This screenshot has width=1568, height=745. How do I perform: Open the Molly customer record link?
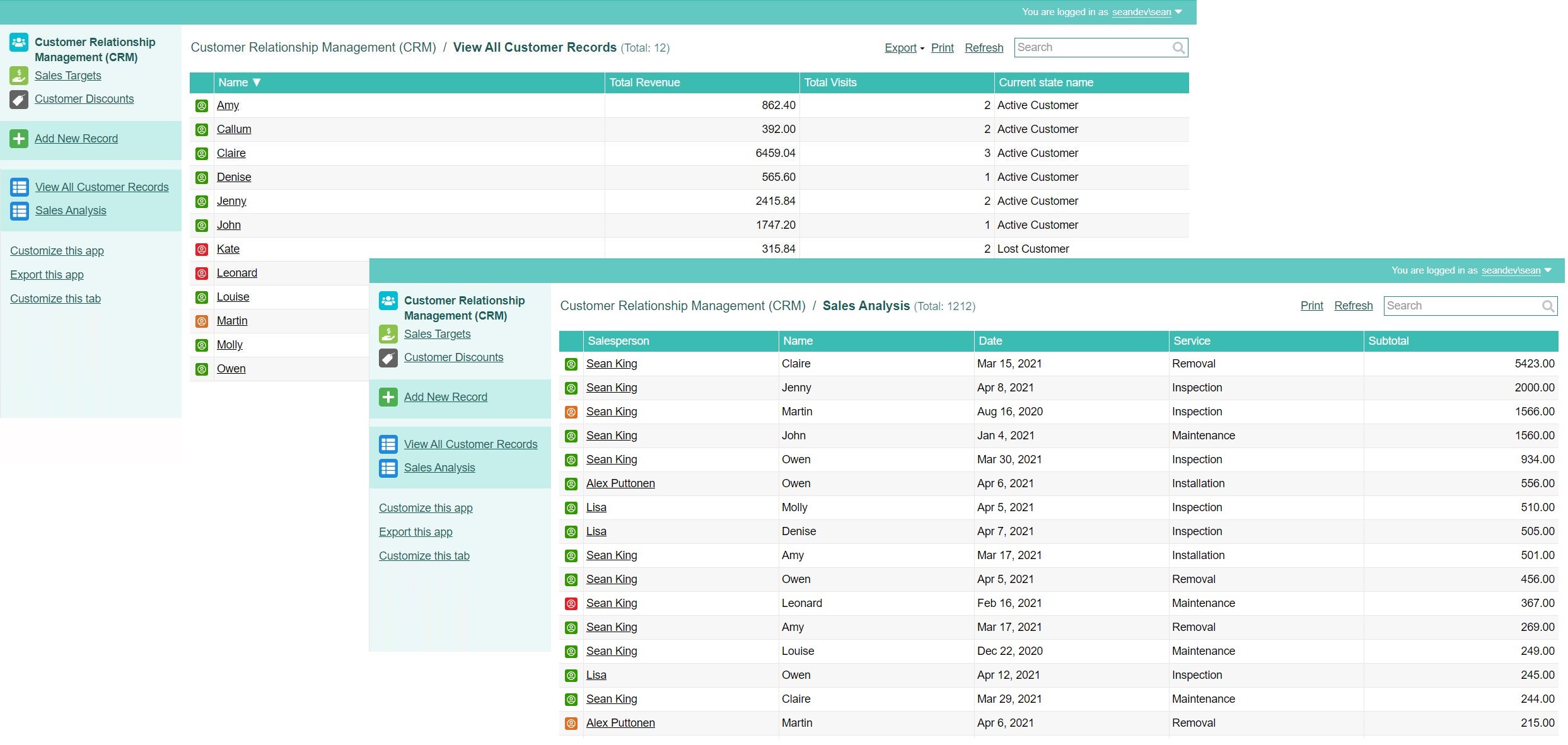click(x=229, y=345)
